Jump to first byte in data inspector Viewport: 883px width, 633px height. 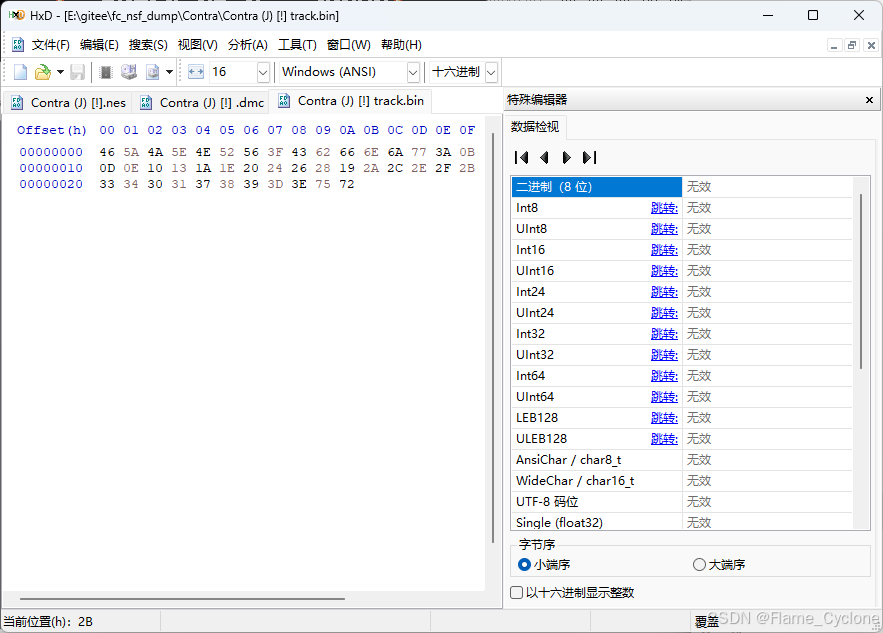pyautogui.click(x=521, y=158)
